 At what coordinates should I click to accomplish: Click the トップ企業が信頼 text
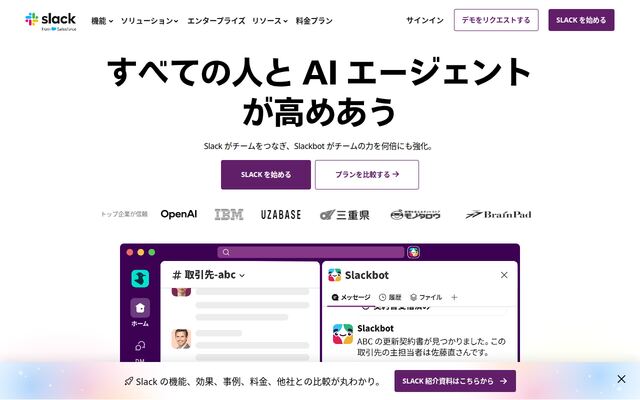pyautogui.click(x=124, y=214)
